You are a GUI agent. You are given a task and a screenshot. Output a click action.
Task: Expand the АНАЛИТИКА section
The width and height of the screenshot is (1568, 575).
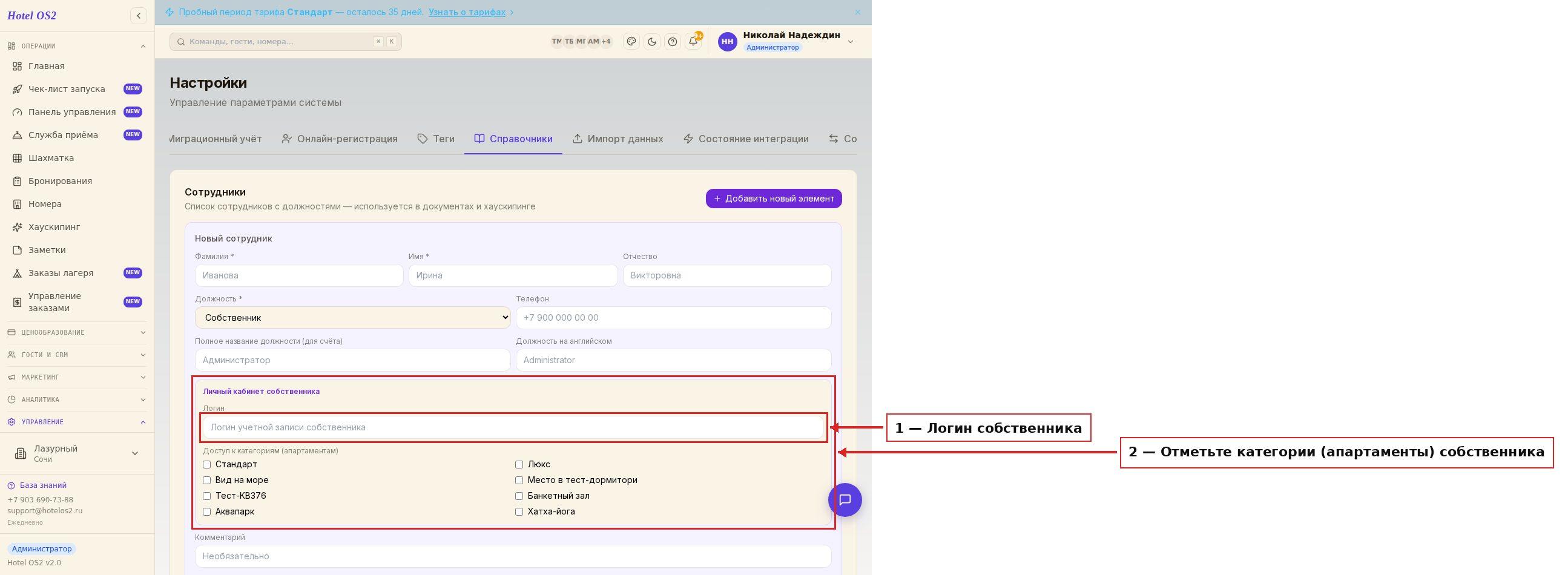(77, 399)
